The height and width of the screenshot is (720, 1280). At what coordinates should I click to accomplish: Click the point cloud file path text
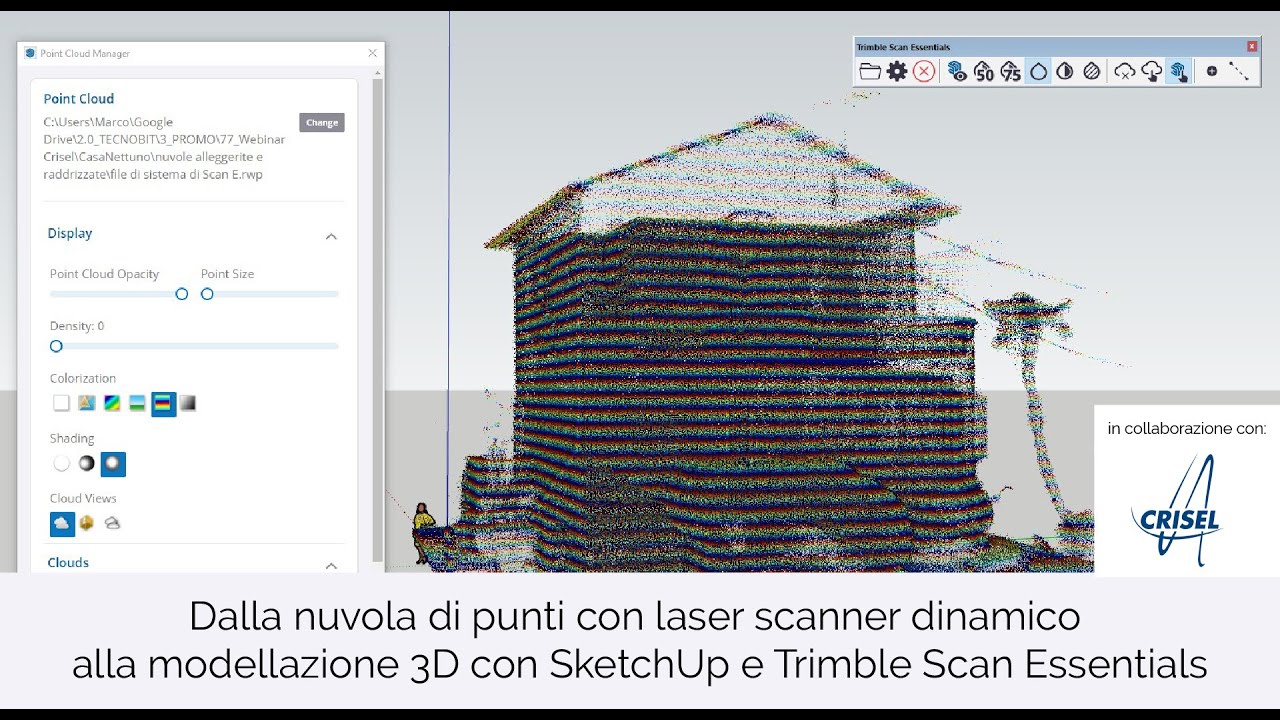click(x=164, y=148)
